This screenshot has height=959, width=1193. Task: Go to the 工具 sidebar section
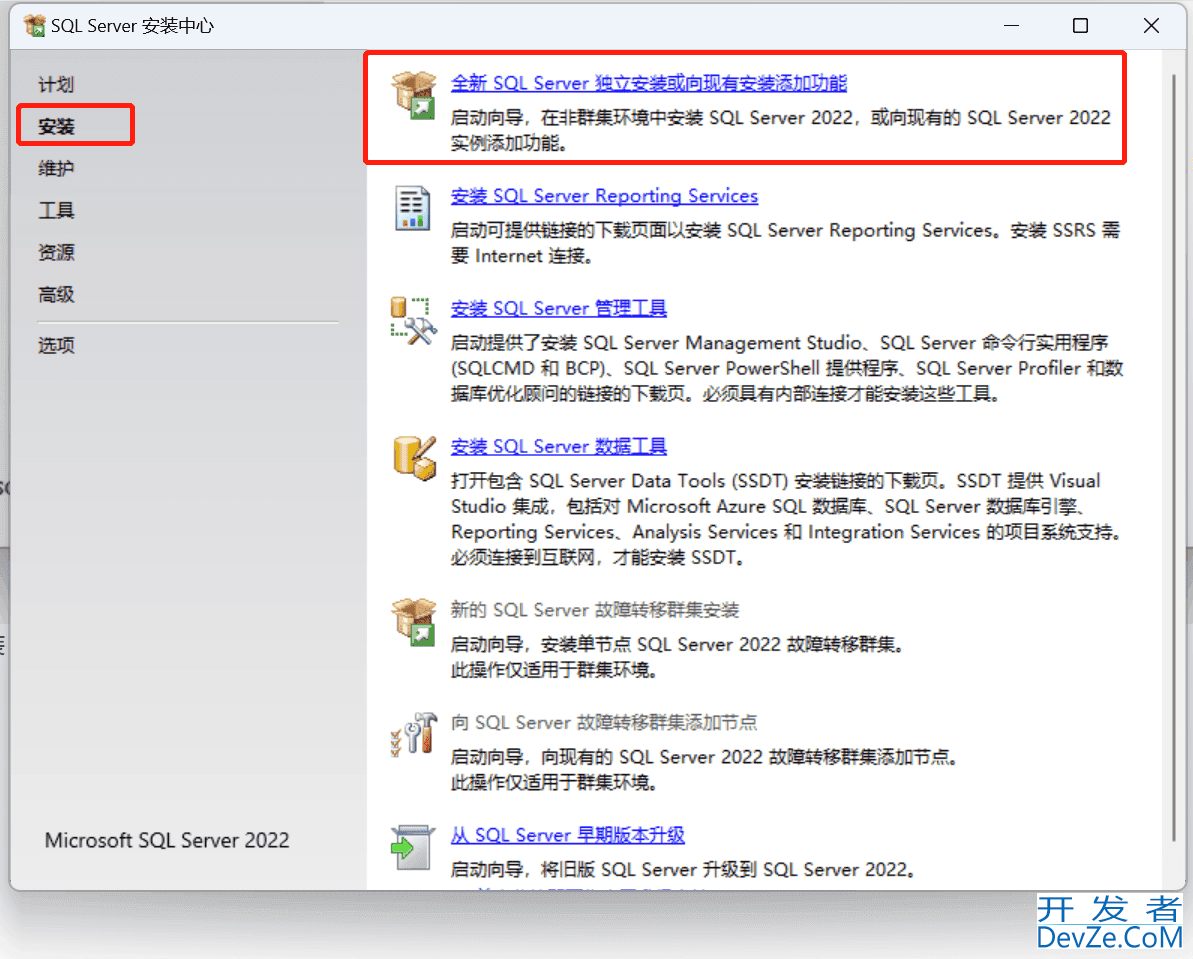56,210
